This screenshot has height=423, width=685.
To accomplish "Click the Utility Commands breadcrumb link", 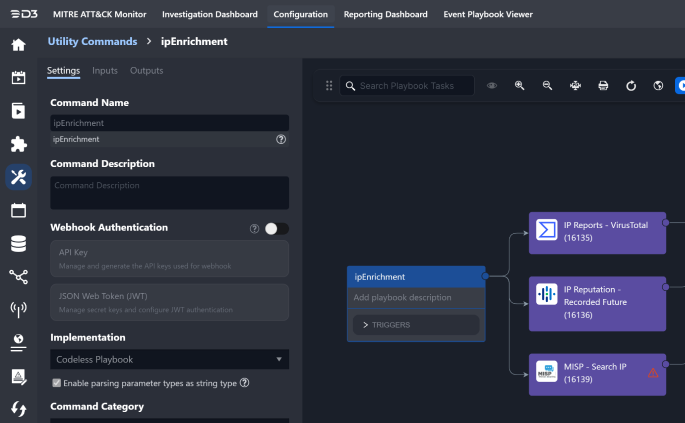I will pyautogui.click(x=91, y=42).
